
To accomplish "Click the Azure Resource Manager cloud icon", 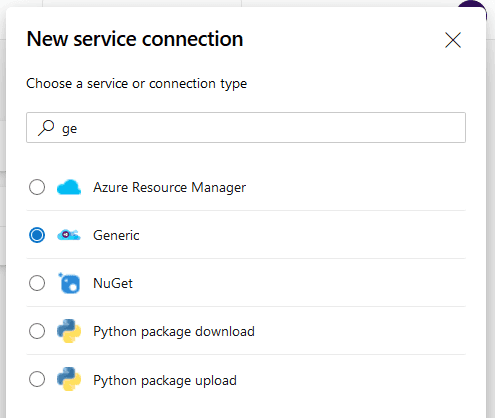I will pos(69,187).
